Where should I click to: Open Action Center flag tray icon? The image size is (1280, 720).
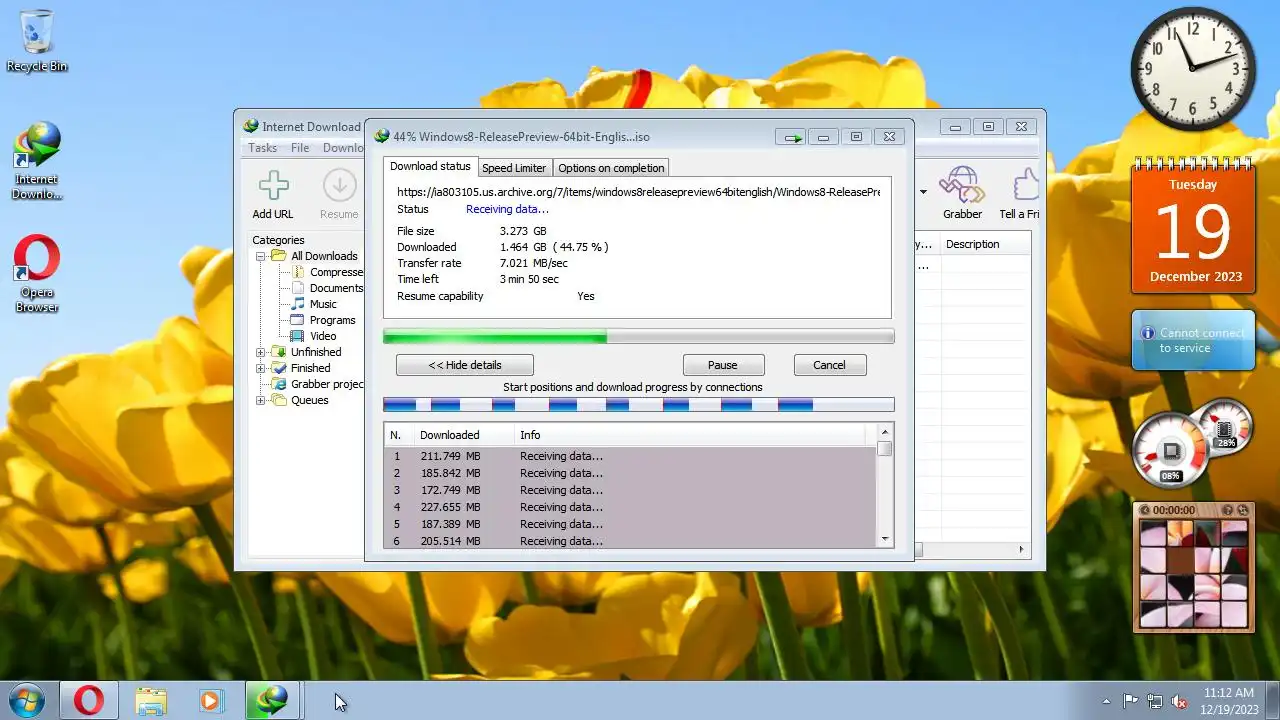click(x=1131, y=701)
